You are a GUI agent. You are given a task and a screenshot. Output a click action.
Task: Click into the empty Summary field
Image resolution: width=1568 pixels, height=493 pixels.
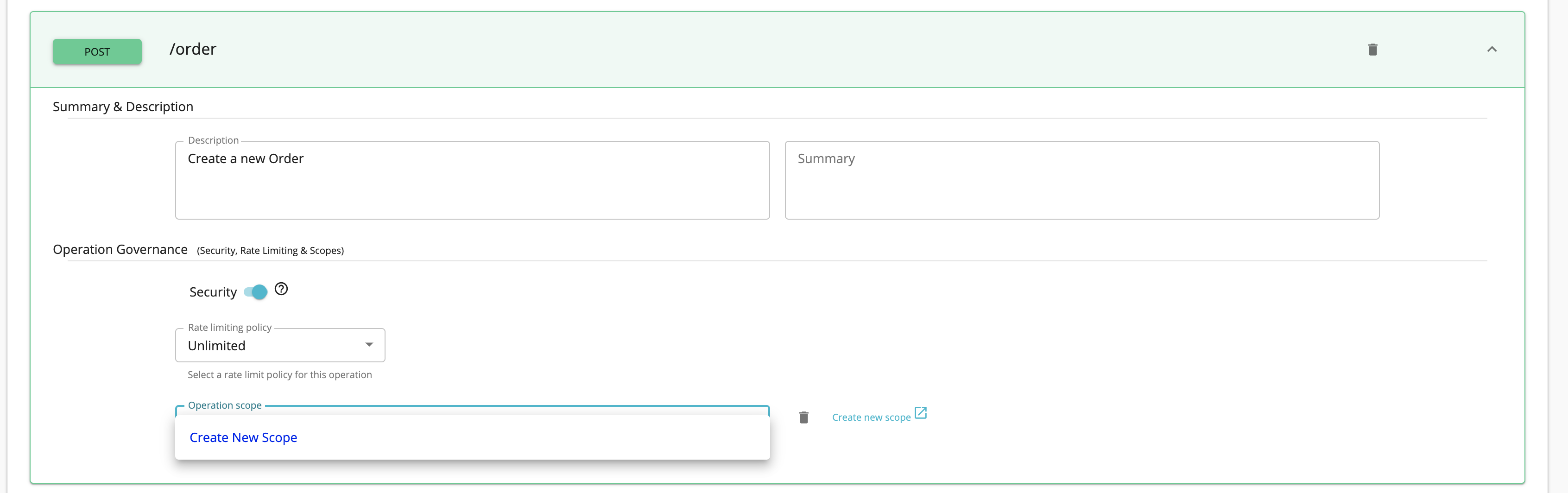click(1081, 180)
